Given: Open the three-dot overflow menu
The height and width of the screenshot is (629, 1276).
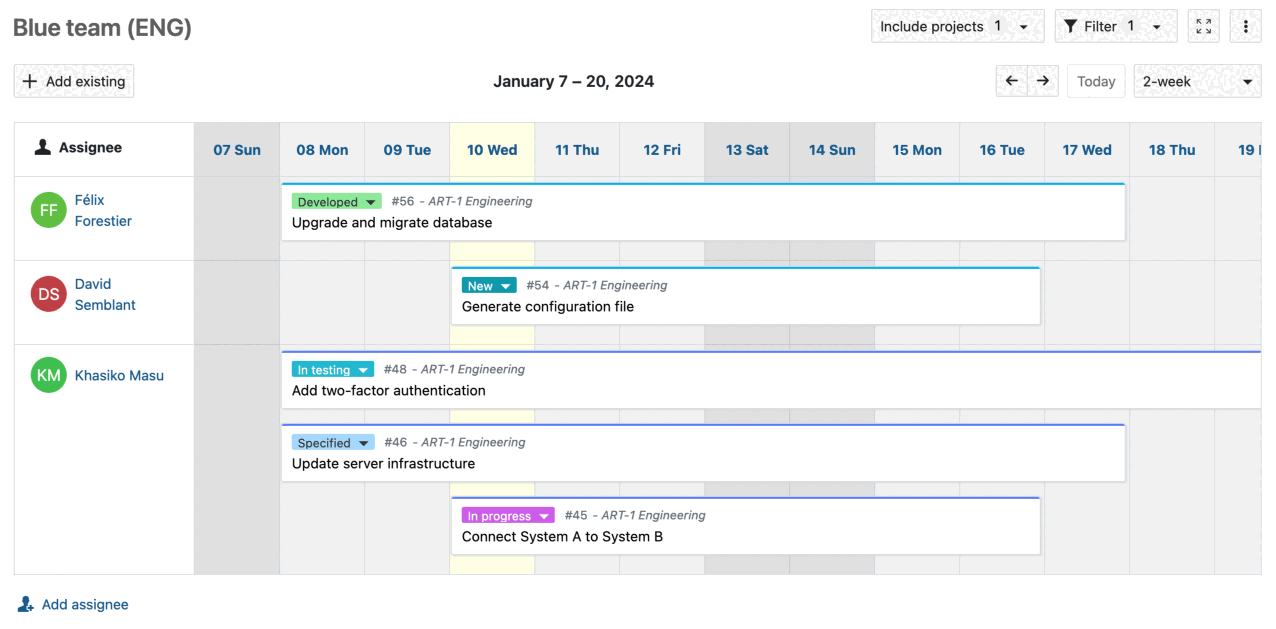Looking at the screenshot, I should pos(1245,26).
